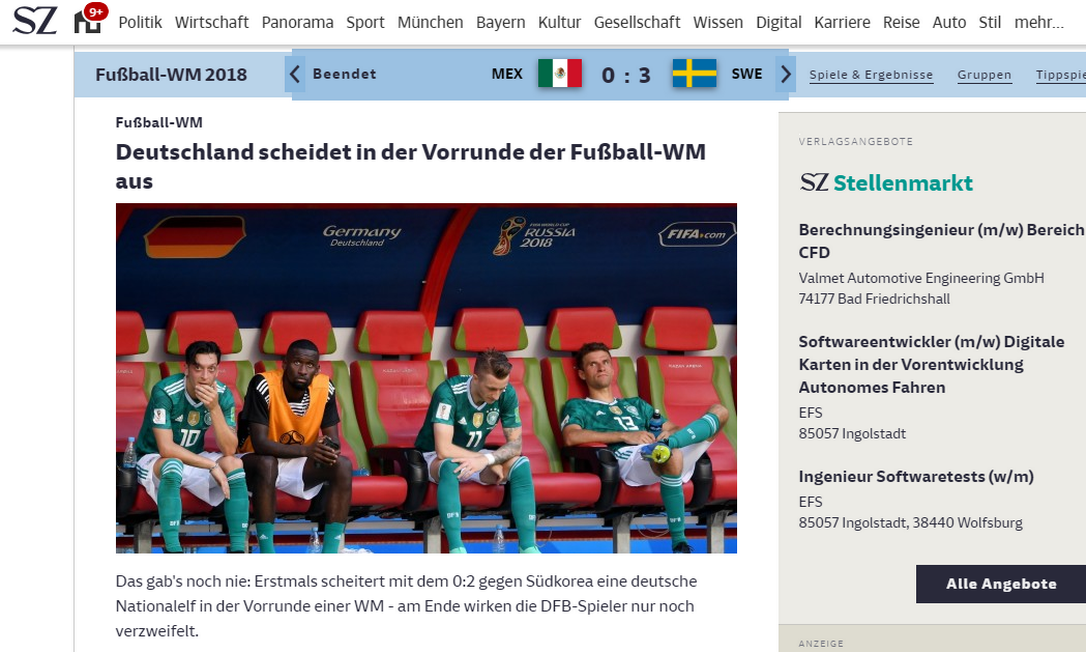Click the Alle Angebote button

tap(1001, 584)
